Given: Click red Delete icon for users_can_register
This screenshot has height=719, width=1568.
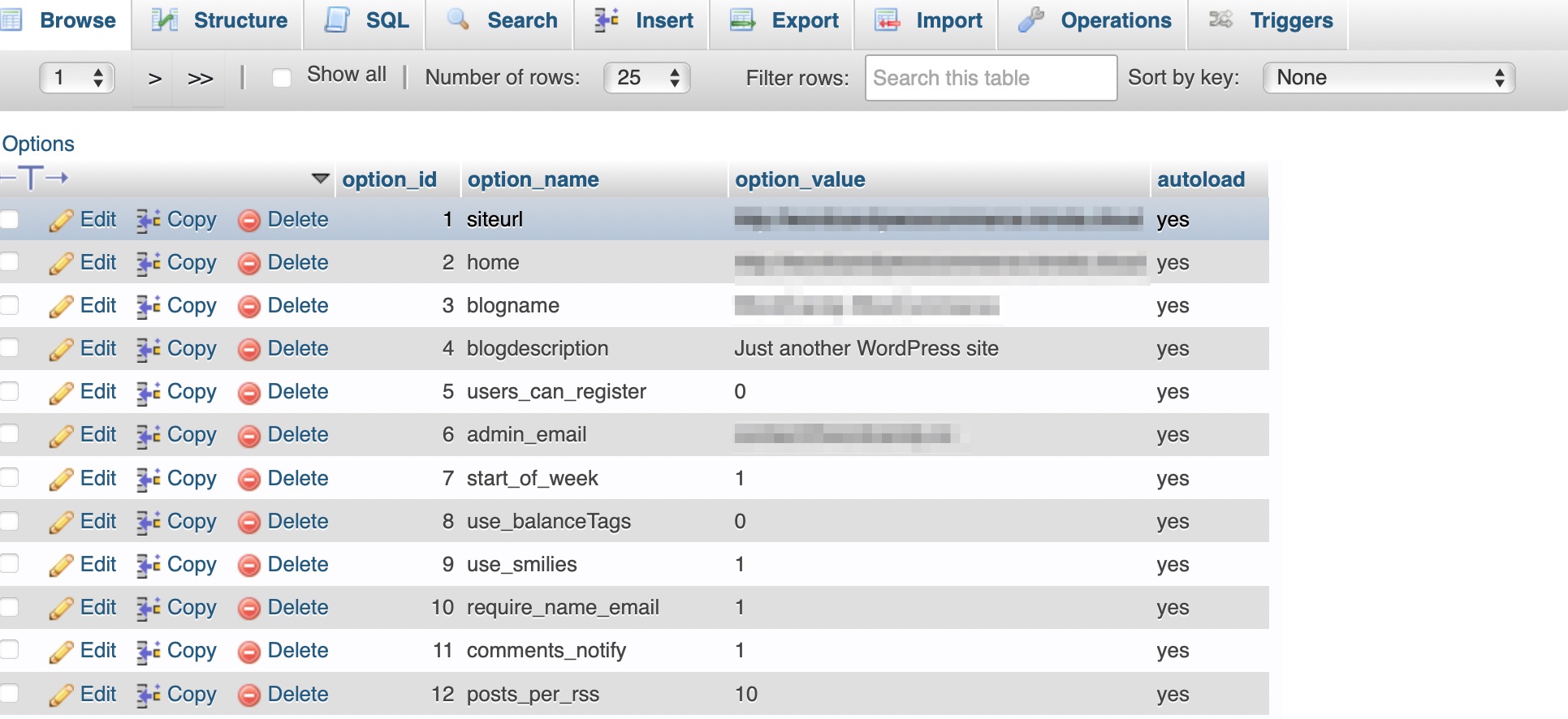Looking at the screenshot, I should (x=249, y=393).
